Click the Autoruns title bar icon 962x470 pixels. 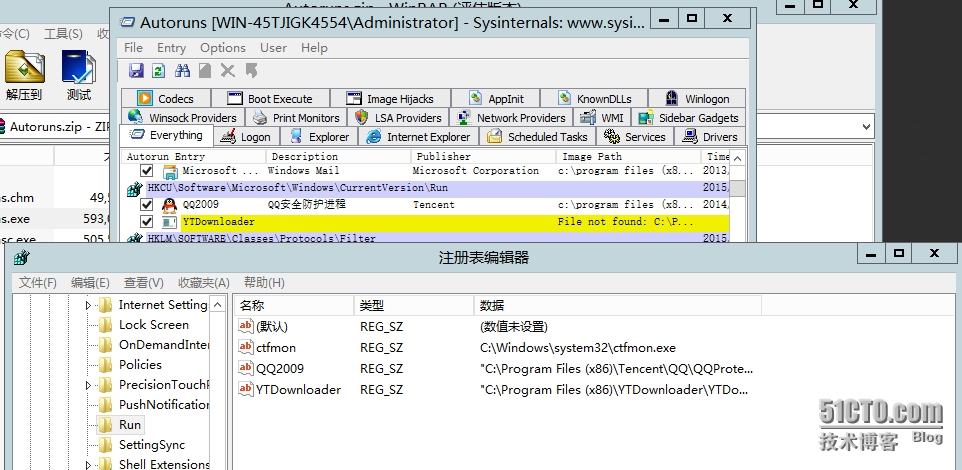[128, 23]
